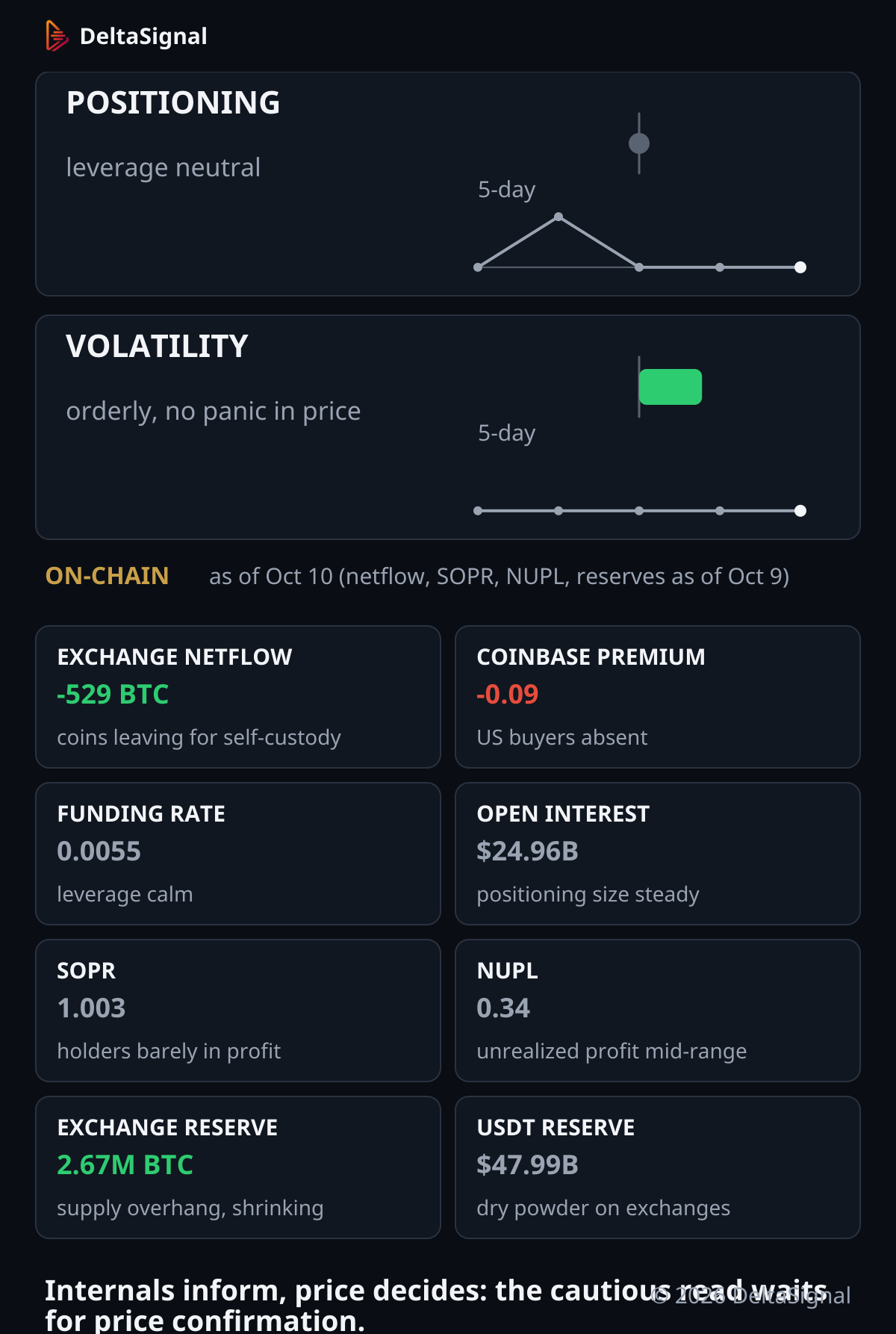Viewport: 896px width, 1334px height.
Task: Click the DeltaSignal logo icon
Action: pos(57,36)
